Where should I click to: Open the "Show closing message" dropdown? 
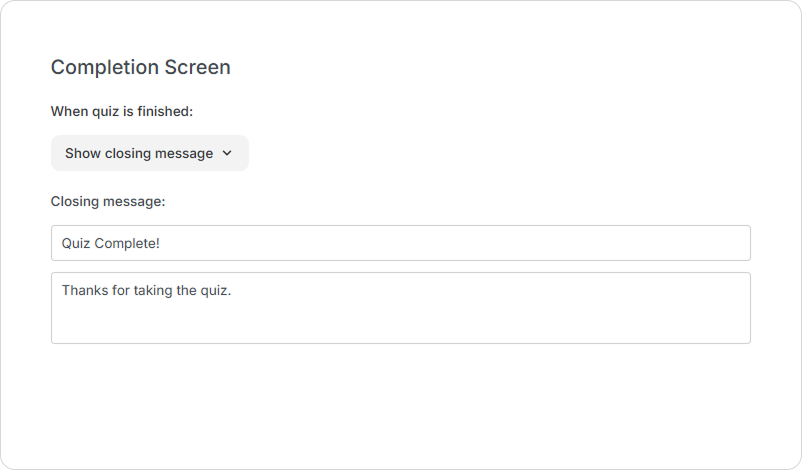coord(149,153)
